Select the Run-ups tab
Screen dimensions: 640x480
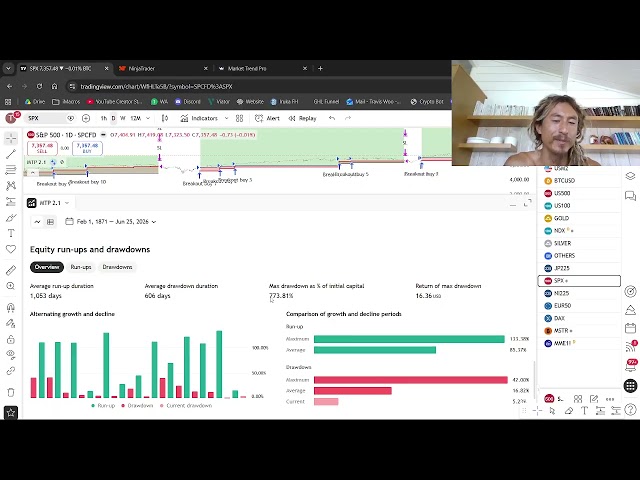pos(81,267)
